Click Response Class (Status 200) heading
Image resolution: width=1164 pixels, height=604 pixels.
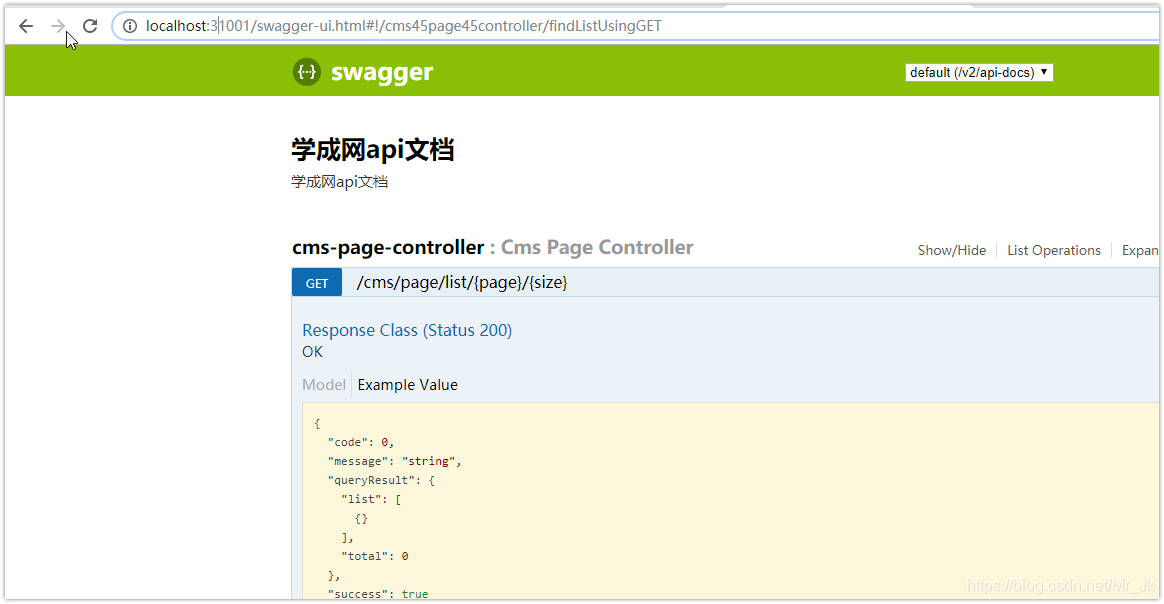pyautogui.click(x=407, y=330)
